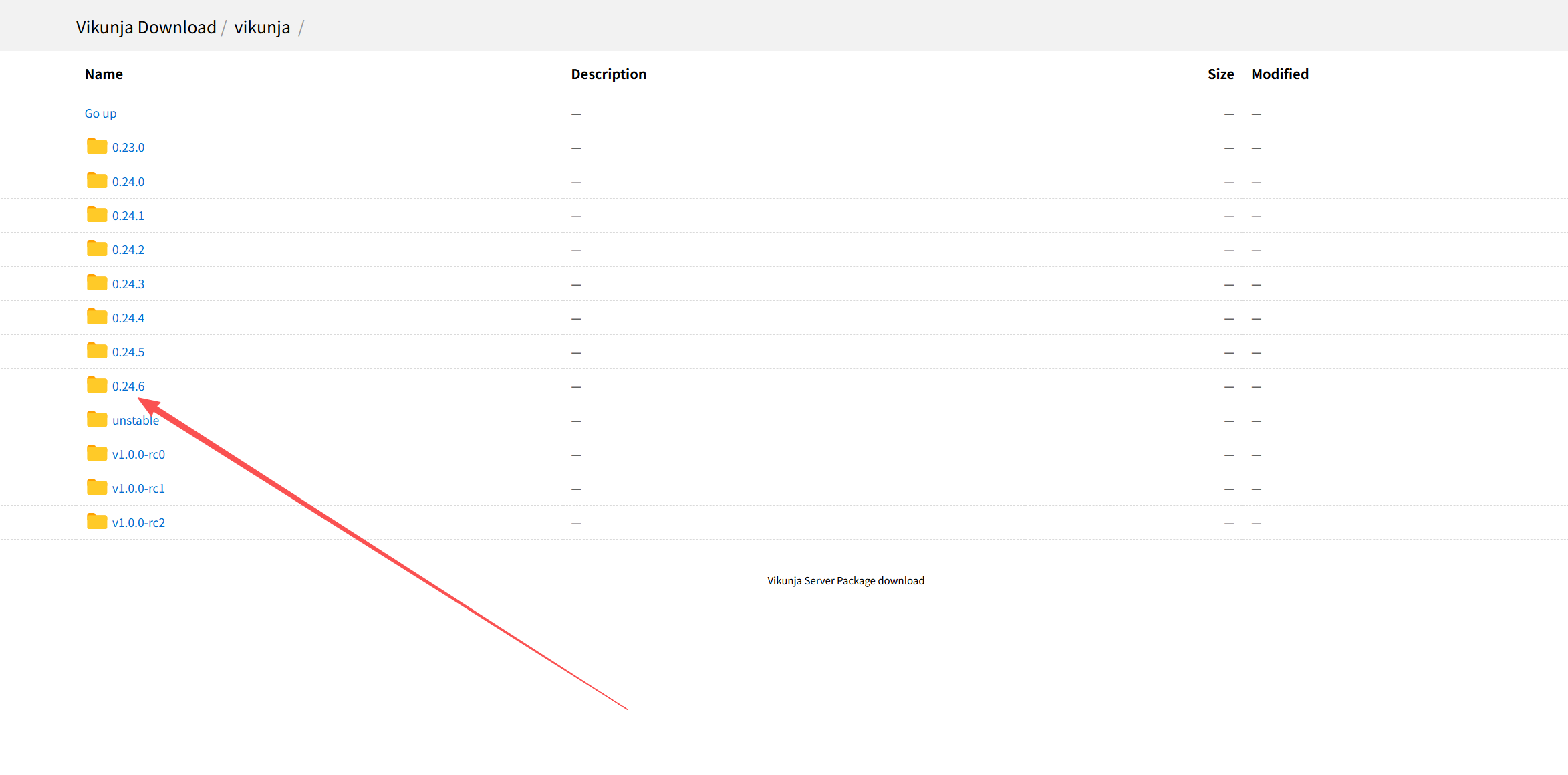The width and height of the screenshot is (1568, 775).
Task: Open the 0.24.3 version link
Action: [128, 284]
